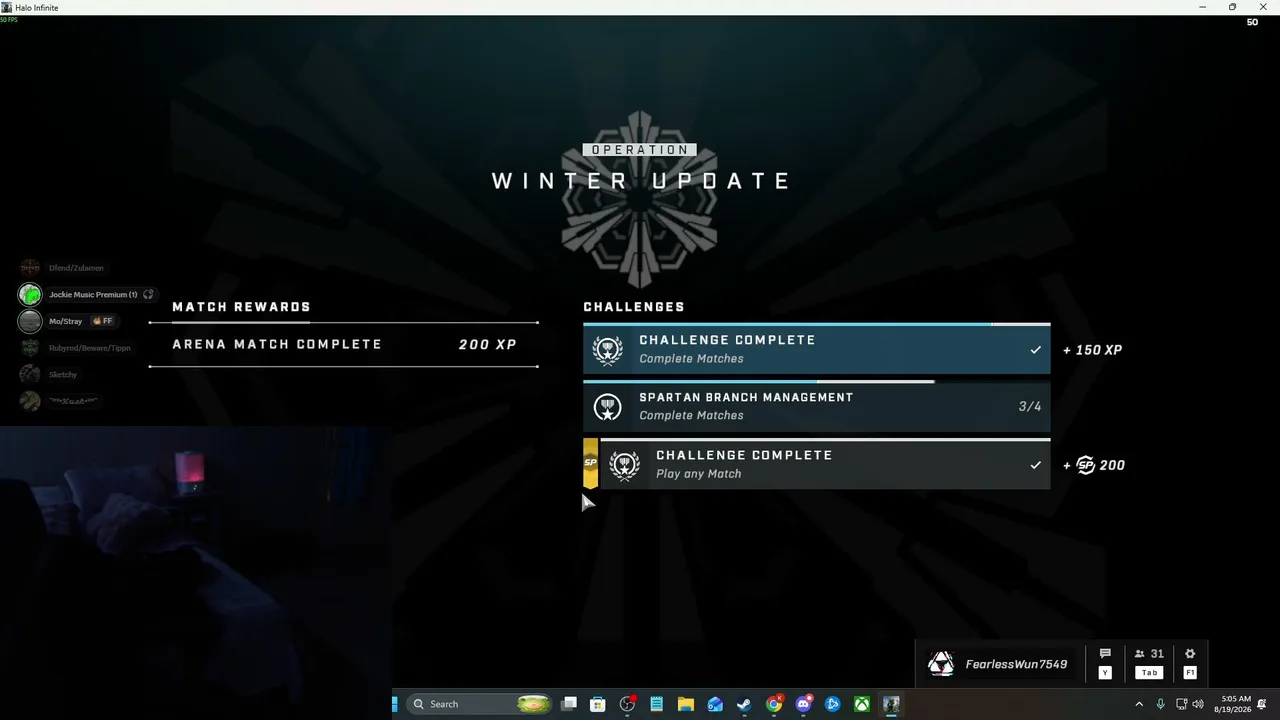Open the clock showing 5:05 AM
Screen dimensions: 1280x720
click(x=1233, y=704)
